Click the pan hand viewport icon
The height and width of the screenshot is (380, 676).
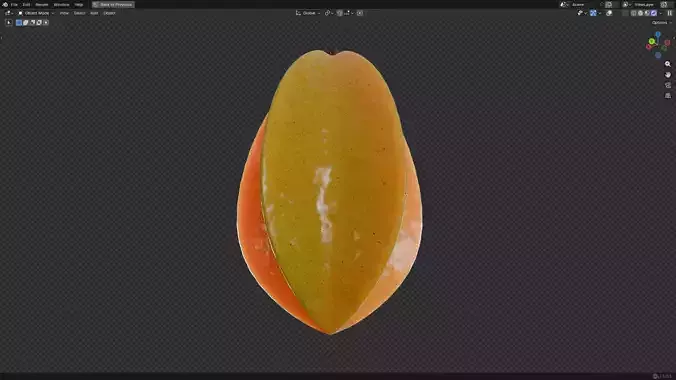coord(668,75)
